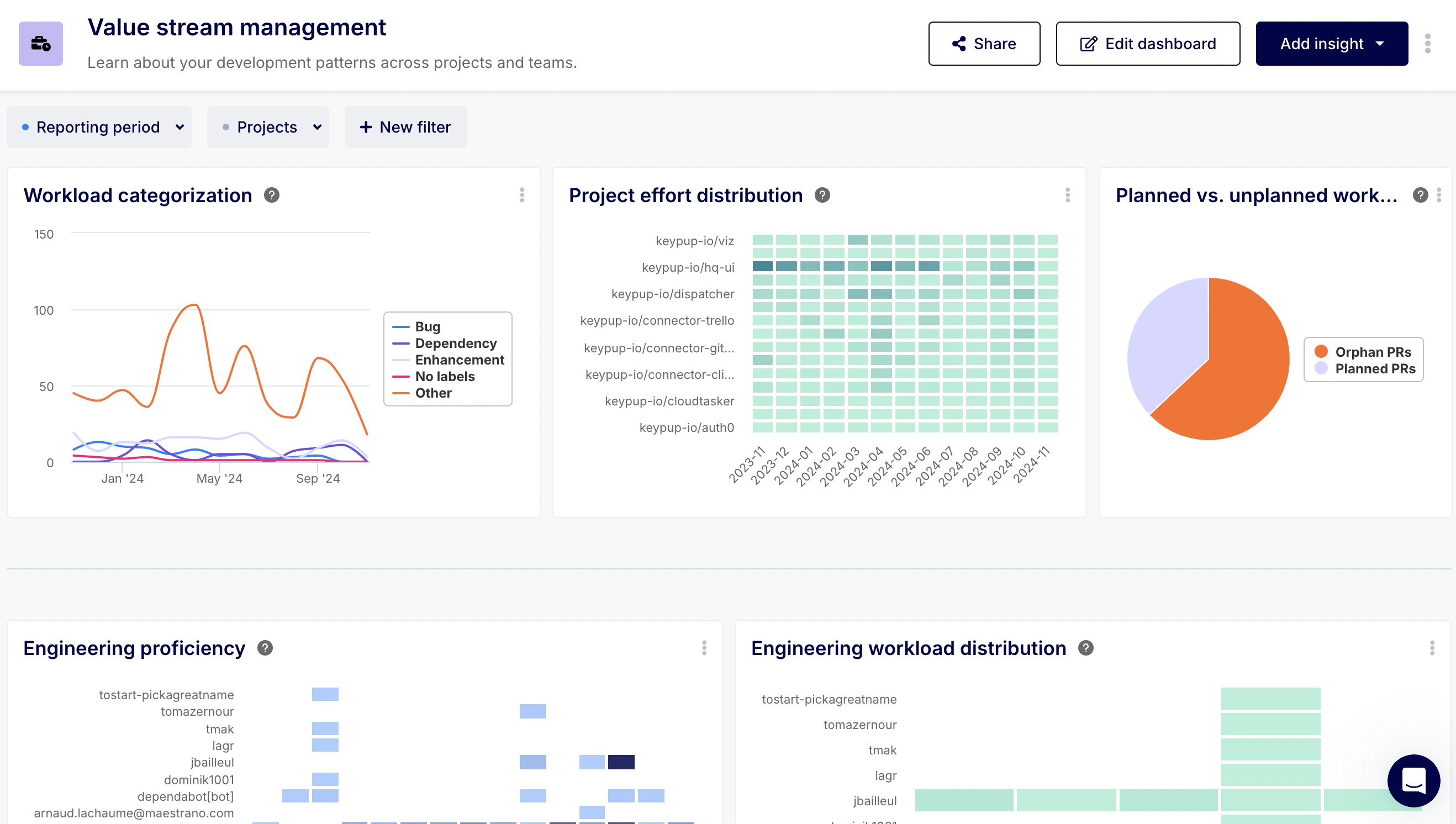Image resolution: width=1456 pixels, height=824 pixels.
Task: Open the Add insight dropdown
Action: click(x=1332, y=44)
